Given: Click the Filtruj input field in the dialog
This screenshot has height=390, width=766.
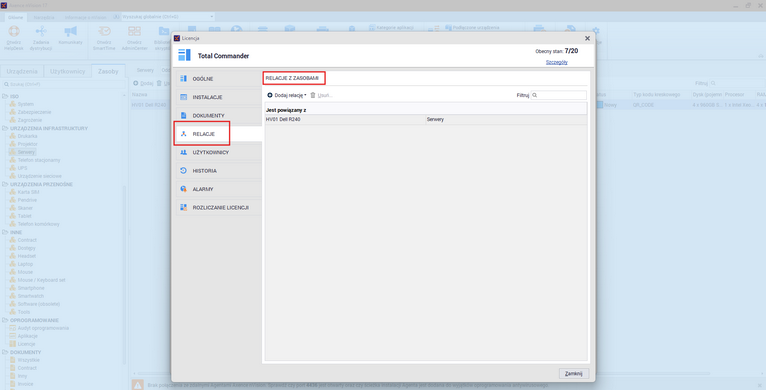Looking at the screenshot, I should pyautogui.click(x=558, y=95).
